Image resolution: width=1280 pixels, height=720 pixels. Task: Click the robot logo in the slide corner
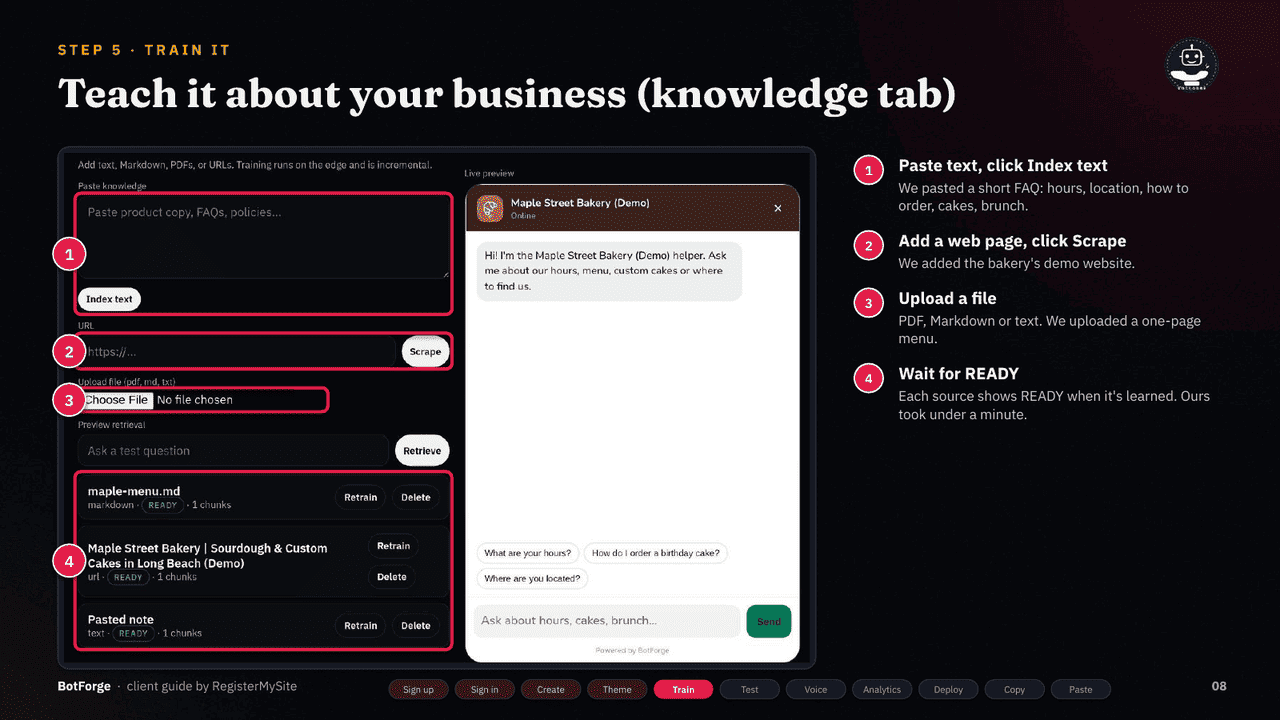coord(1192,67)
